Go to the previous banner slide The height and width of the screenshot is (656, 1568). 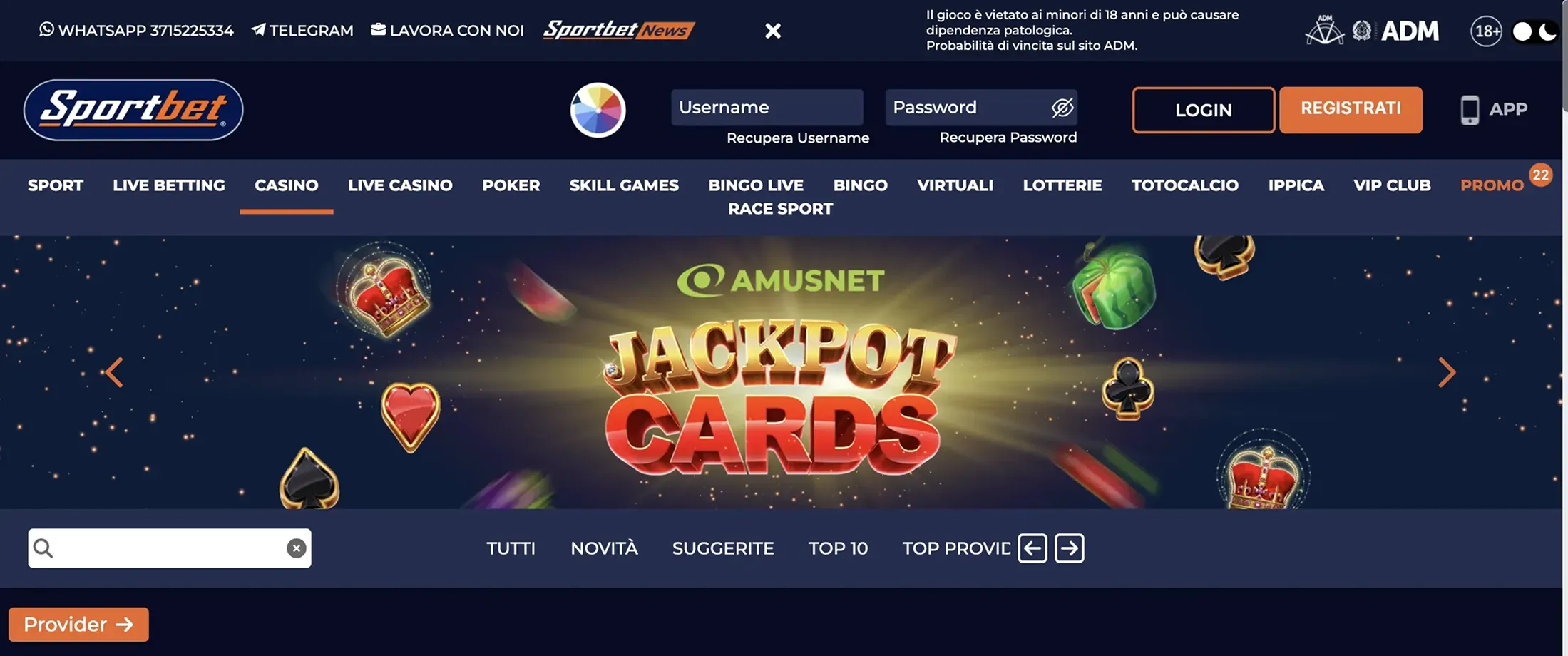pos(114,372)
